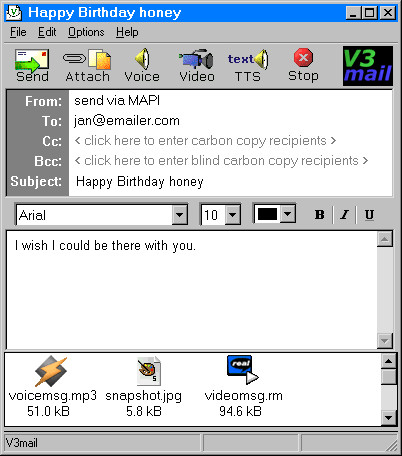Select the snapshot.jpg attachment icon
Viewport: 402px width, 456px height.
pyautogui.click(x=149, y=371)
